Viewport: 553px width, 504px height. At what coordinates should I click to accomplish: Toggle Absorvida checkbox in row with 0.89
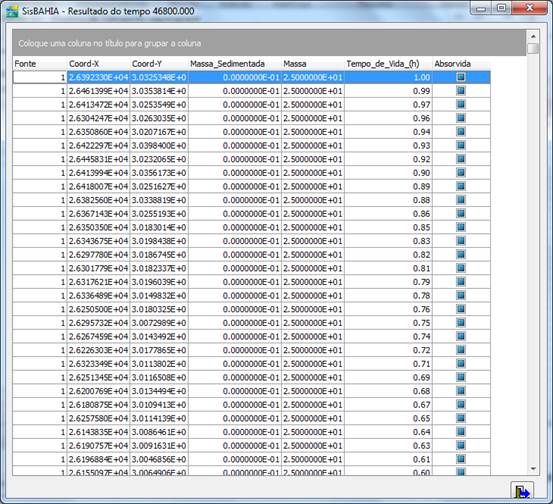coord(461,186)
